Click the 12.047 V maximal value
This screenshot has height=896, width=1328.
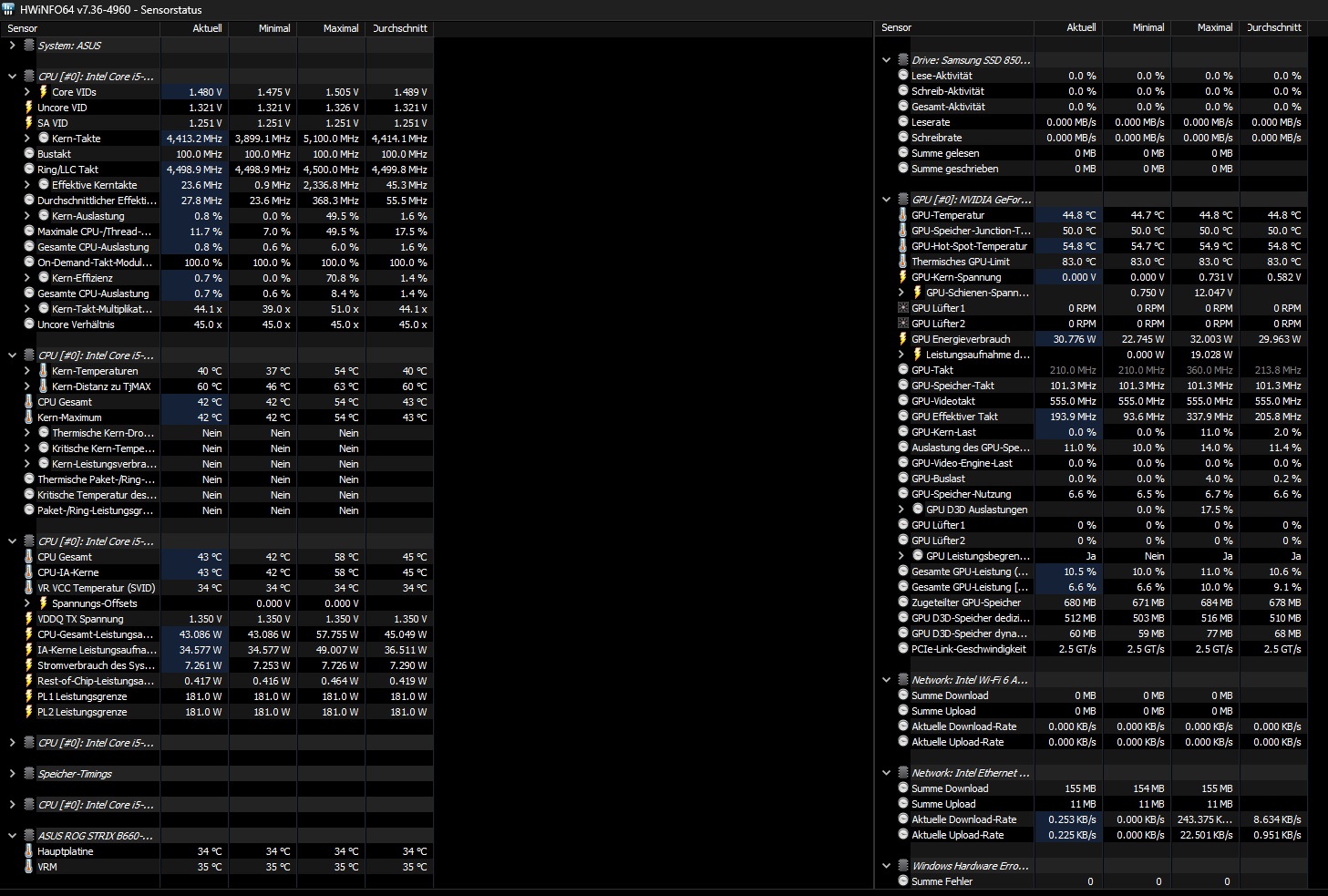point(1213,293)
